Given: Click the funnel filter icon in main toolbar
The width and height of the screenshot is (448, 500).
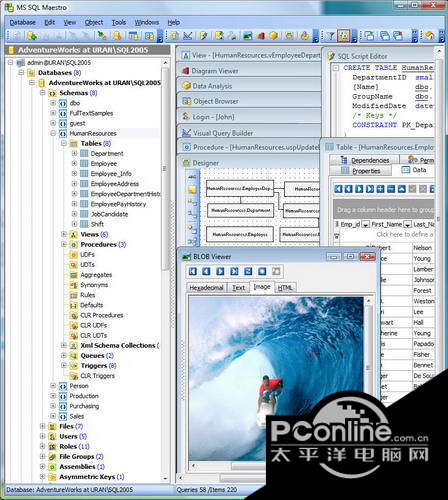Looking at the screenshot, I should pyautogui.click(x=331, y=35).
